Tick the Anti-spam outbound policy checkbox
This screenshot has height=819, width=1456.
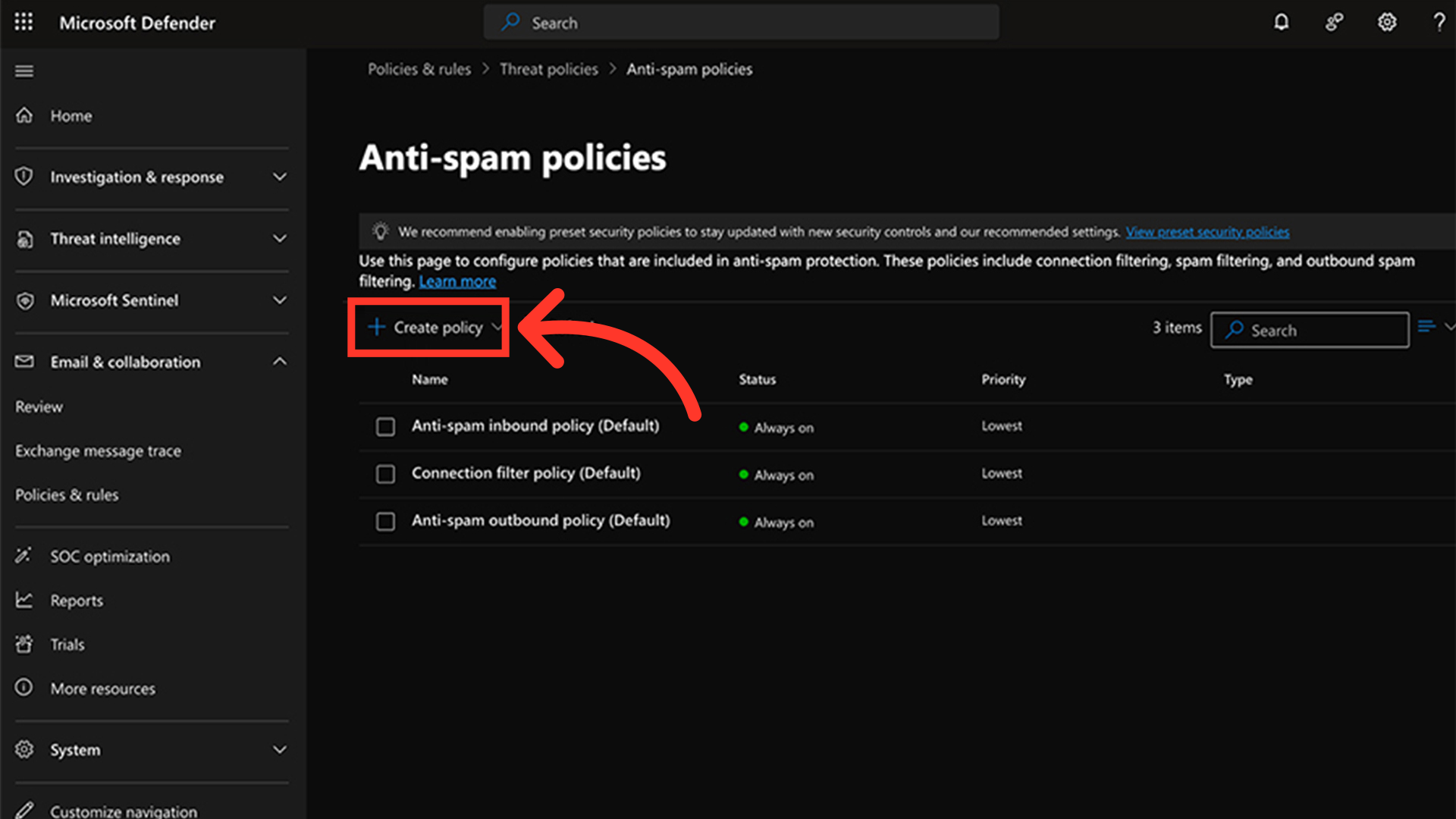[385, 522]
